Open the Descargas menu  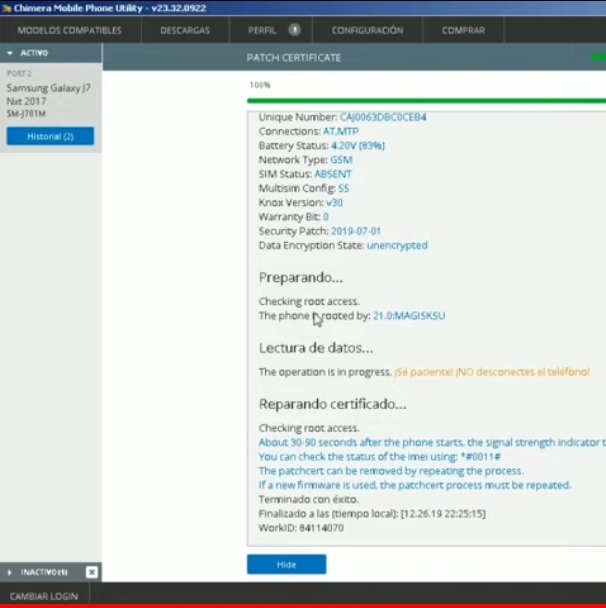(185, 30)
